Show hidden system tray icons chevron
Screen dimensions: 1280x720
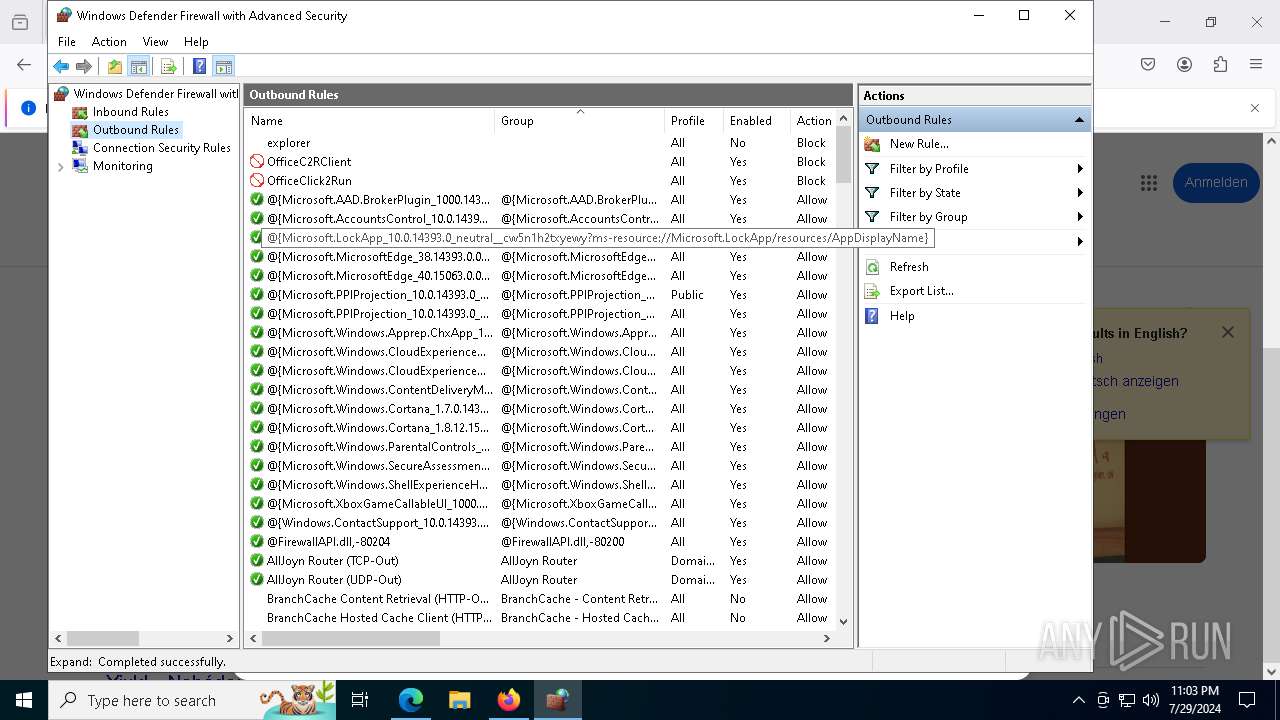point(1078,700)
